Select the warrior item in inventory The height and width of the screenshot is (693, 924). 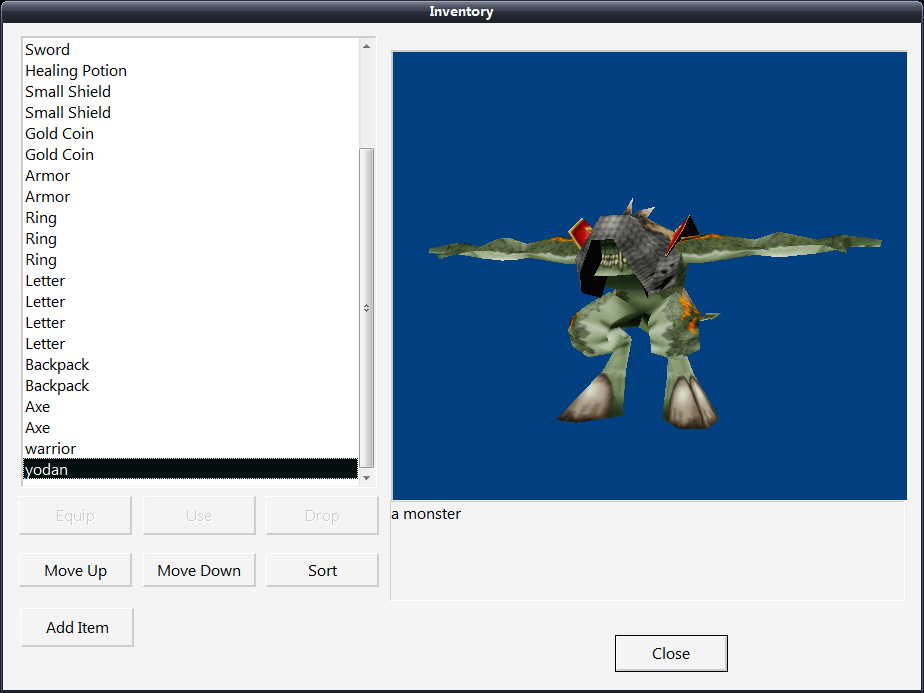[190, 448]
